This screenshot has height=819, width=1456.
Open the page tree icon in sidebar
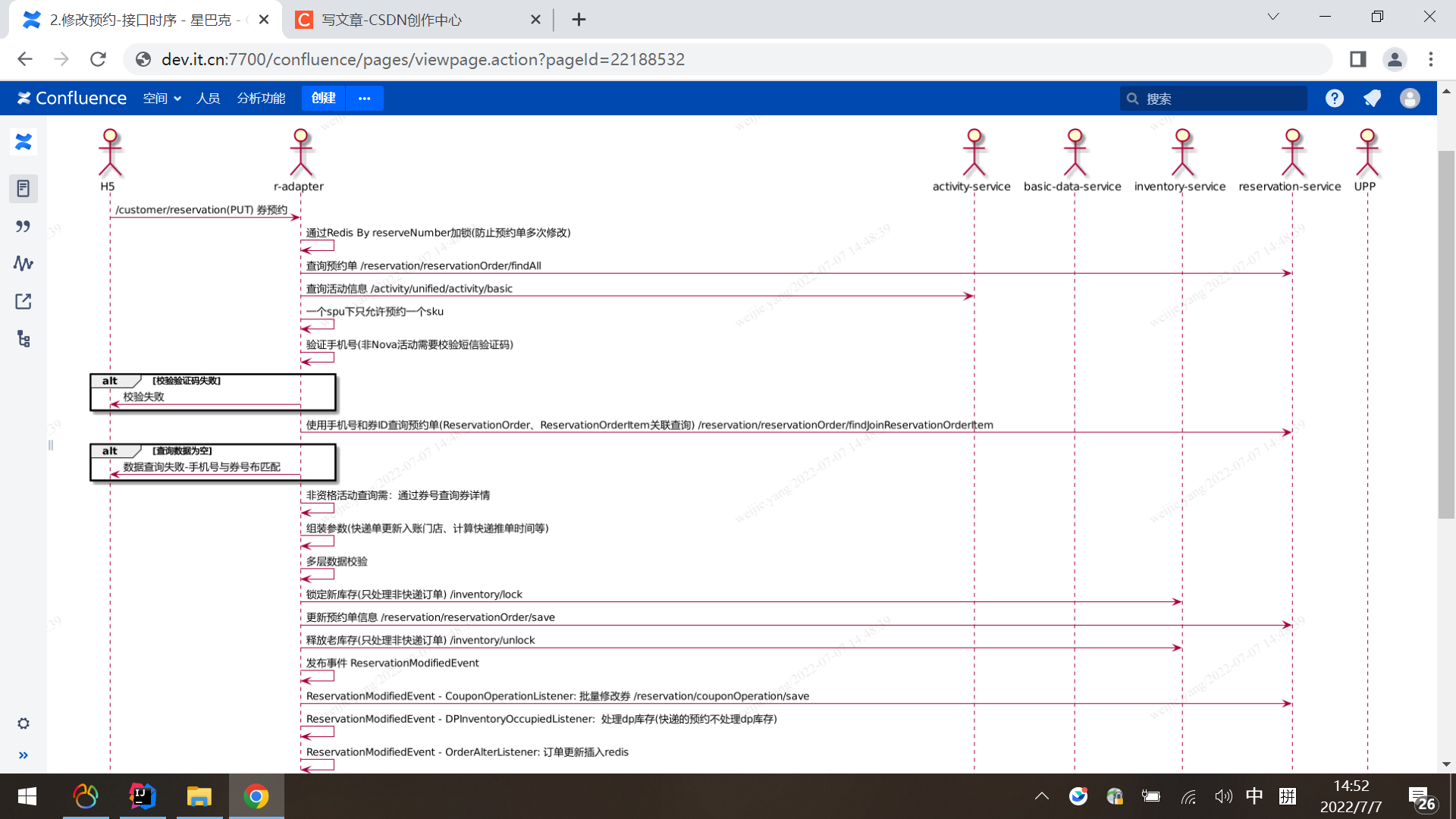pyautogui.click(x=24, y=339)
